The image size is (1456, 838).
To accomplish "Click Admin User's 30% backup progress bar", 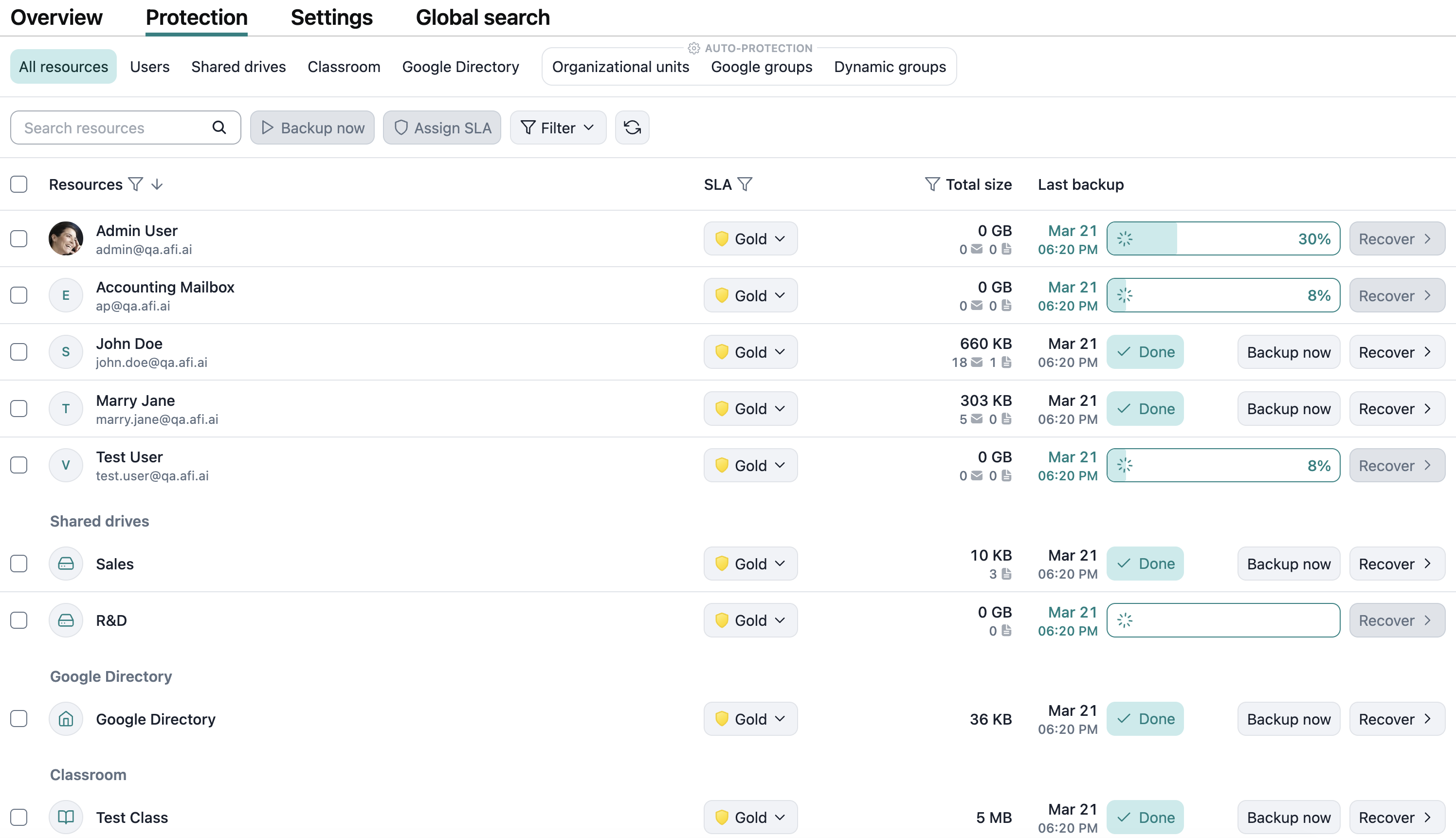I will (x=1222, y=238).
